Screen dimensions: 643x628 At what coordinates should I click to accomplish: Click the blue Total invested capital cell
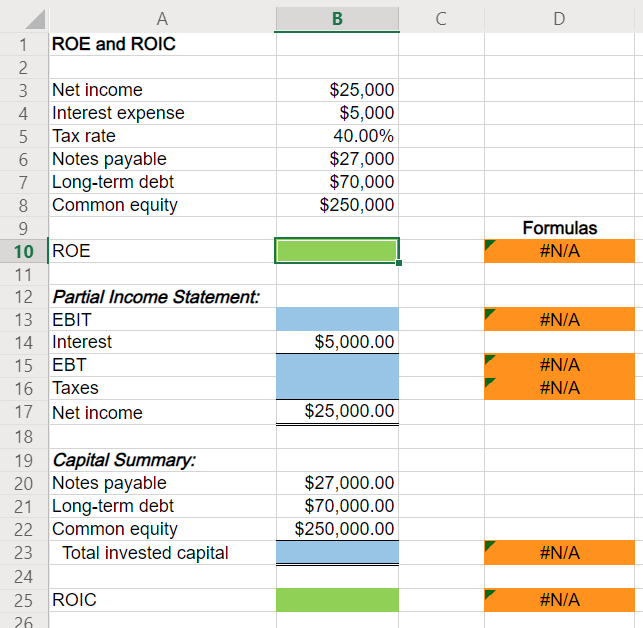click(x=337, y=553)
